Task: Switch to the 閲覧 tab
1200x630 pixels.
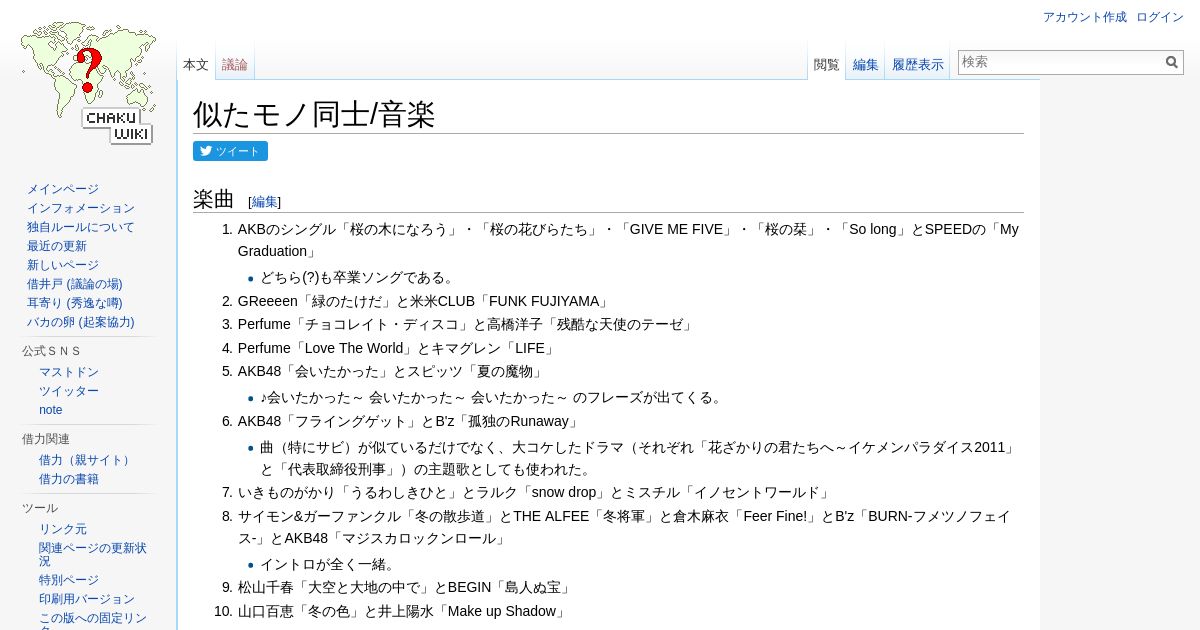Action: 827,65
